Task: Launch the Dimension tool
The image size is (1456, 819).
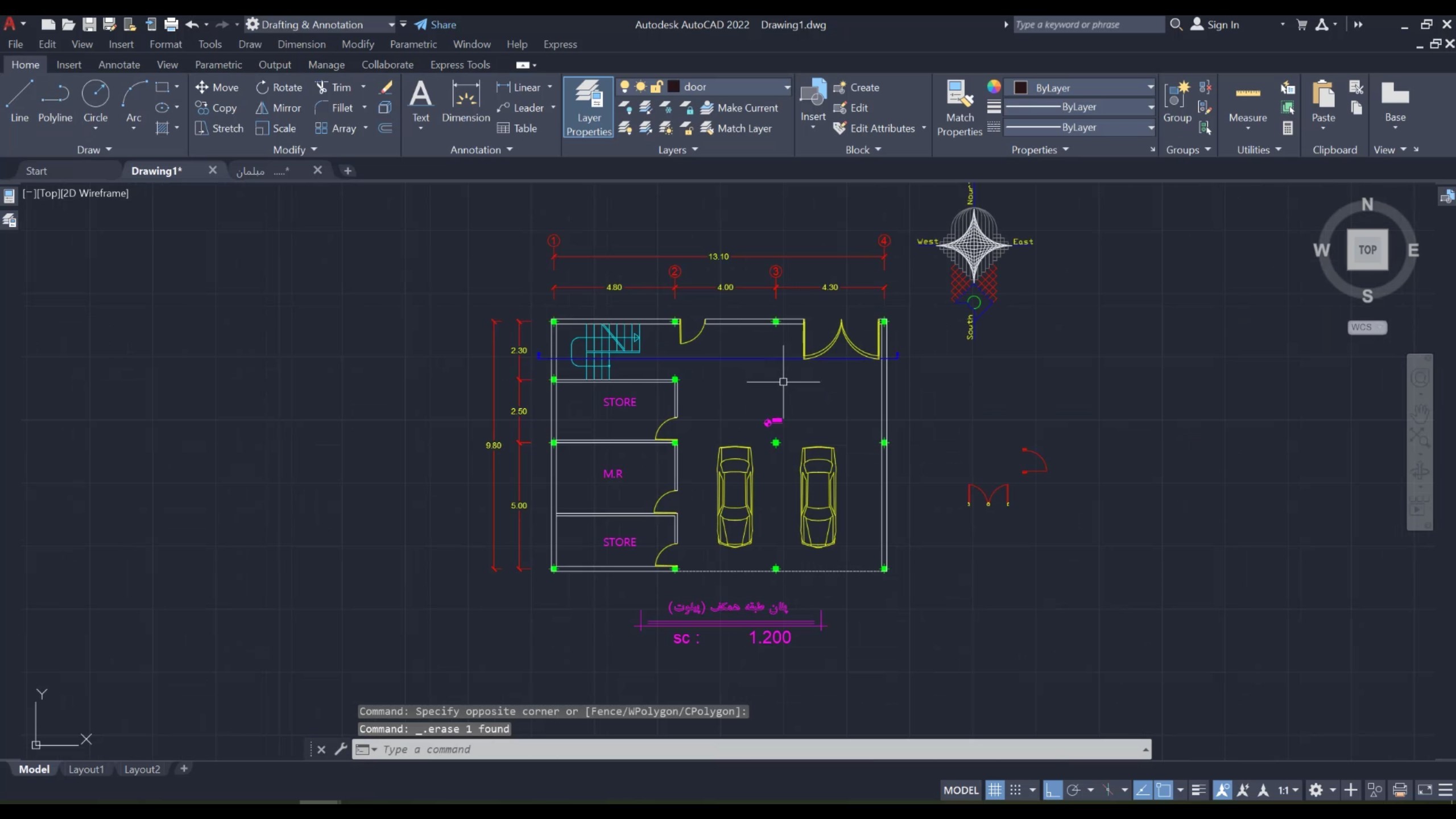Action: (466, 102)
